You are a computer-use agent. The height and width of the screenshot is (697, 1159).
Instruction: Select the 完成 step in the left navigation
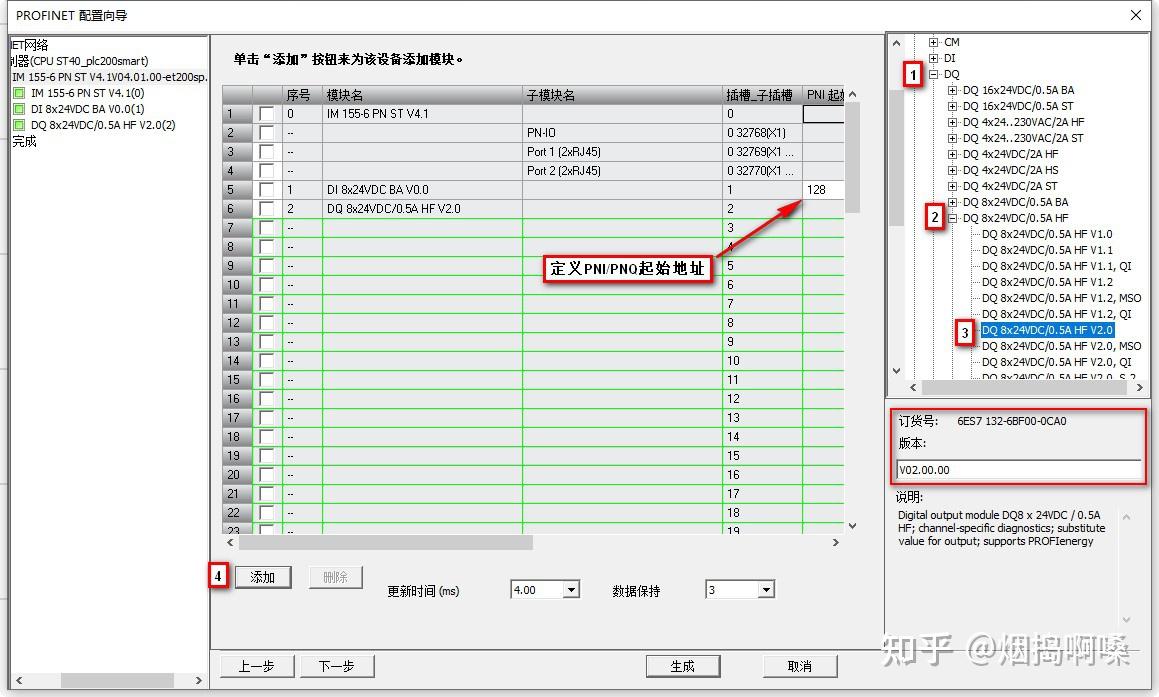click(x=24, y=141)
